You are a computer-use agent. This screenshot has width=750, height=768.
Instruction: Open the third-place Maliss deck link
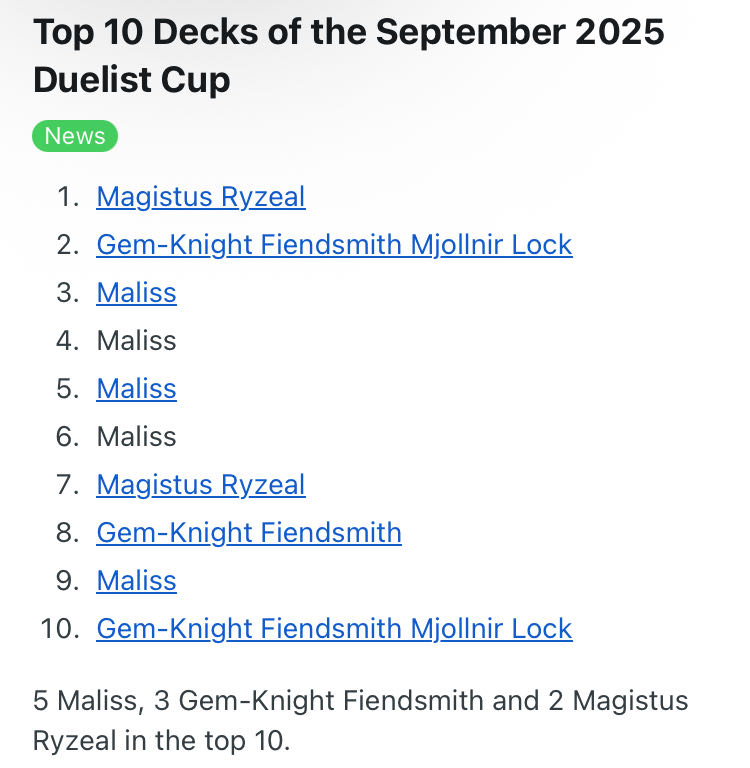pos(136,293)
